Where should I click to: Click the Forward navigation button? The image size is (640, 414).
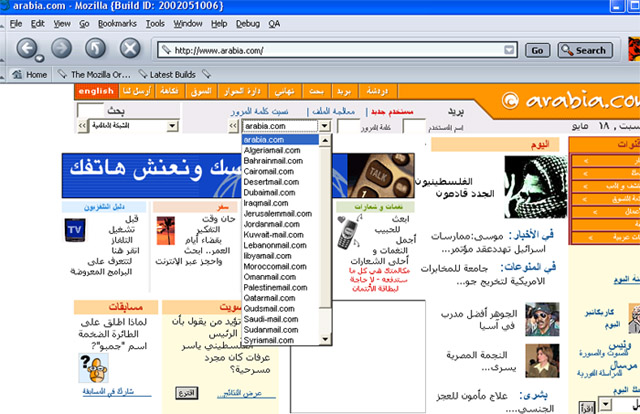pos(61,49)
